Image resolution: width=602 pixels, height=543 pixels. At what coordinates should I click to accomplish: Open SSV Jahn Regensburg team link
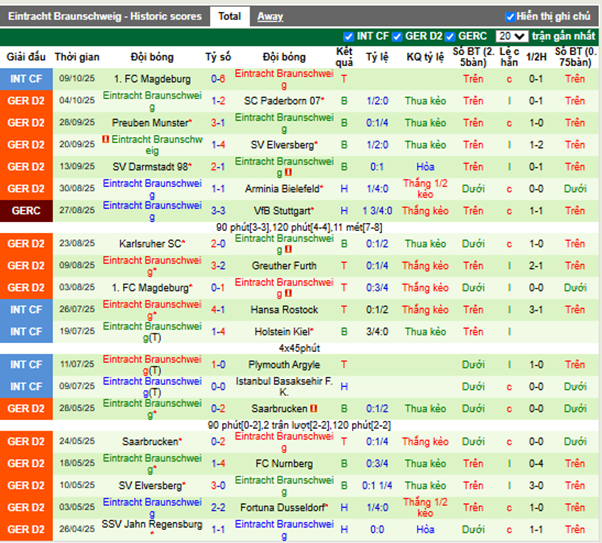pos(152,525)
